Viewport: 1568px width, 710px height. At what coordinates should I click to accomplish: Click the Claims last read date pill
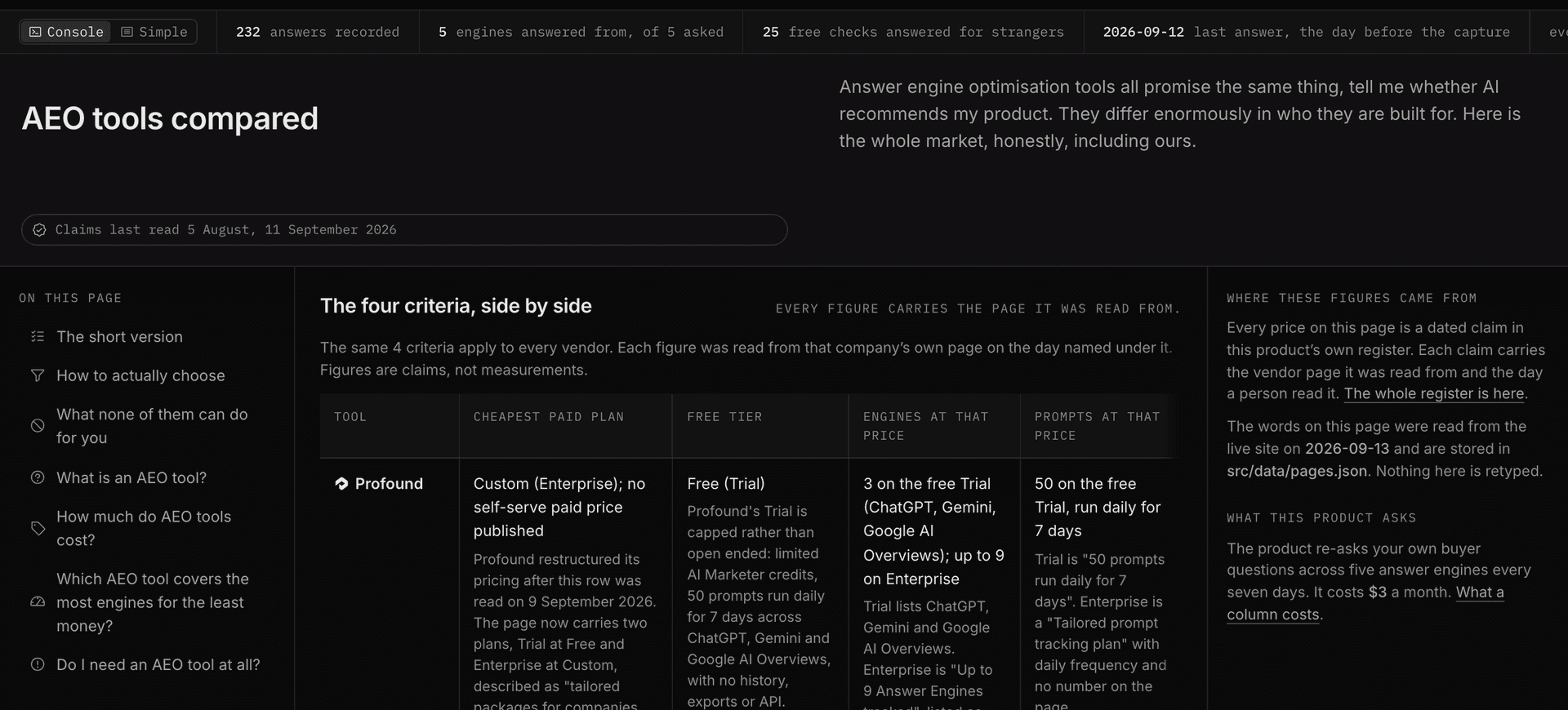(404, 230)
